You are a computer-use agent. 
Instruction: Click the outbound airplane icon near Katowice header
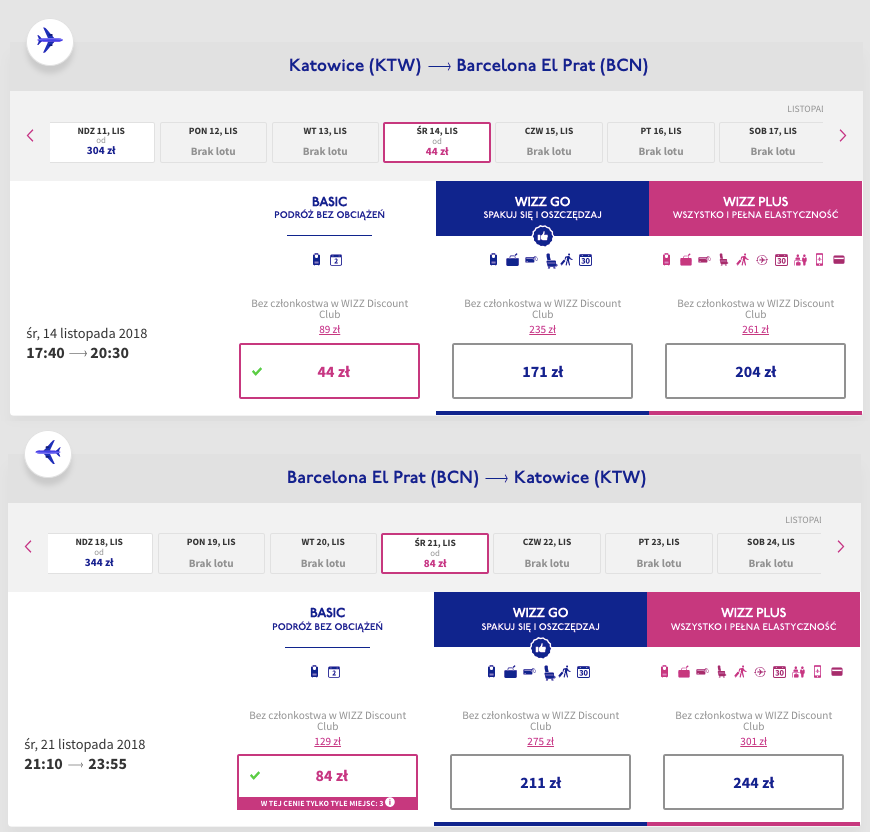click(50, 41)
